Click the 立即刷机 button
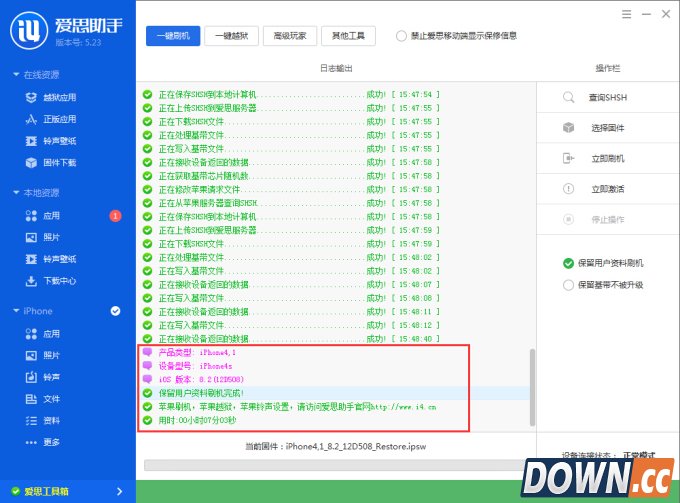Image resolution: width=680 pixels, height=503 pixels. click(x=607, y=158)
